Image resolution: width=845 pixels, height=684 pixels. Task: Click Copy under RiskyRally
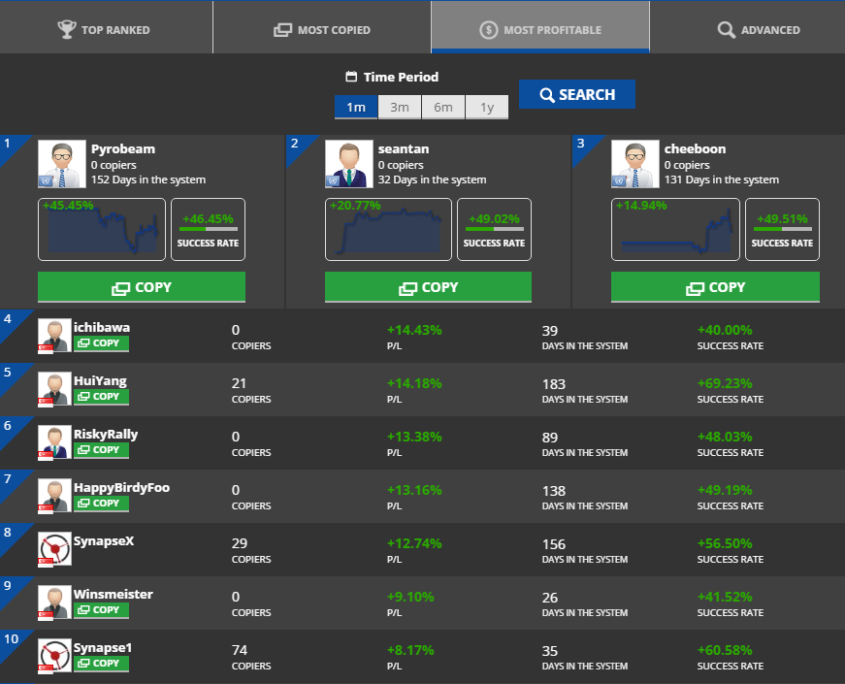click(101, 450)
